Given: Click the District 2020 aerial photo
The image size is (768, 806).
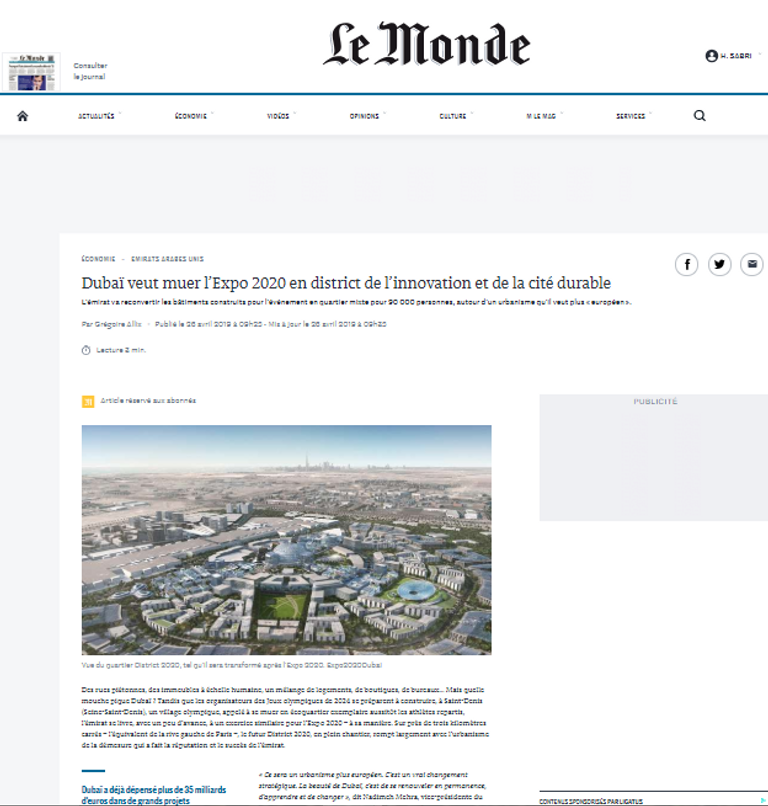Looking at the screenshot, I should [x=286, y=540].
